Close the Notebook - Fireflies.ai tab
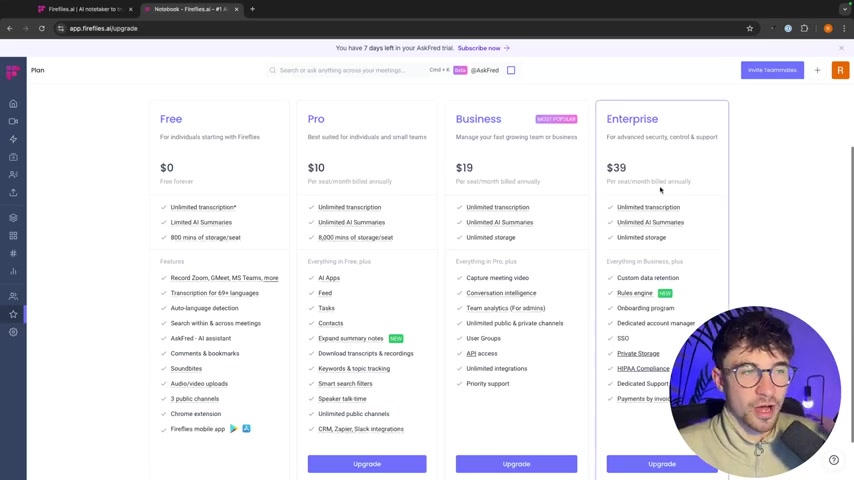 (236, 9)
